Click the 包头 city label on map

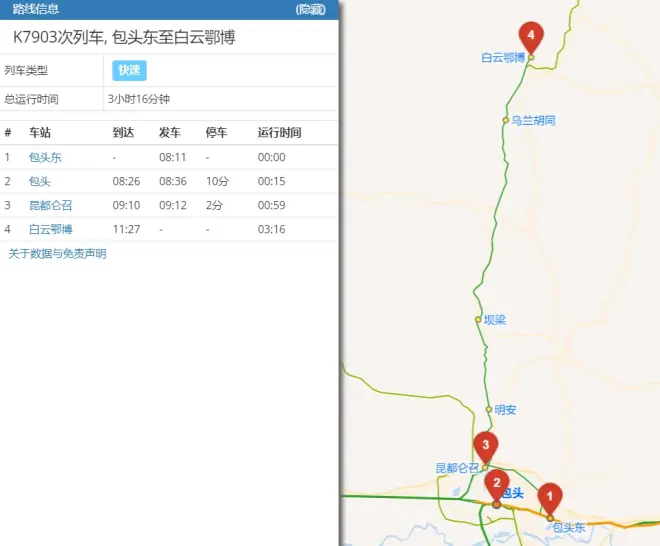512,493
